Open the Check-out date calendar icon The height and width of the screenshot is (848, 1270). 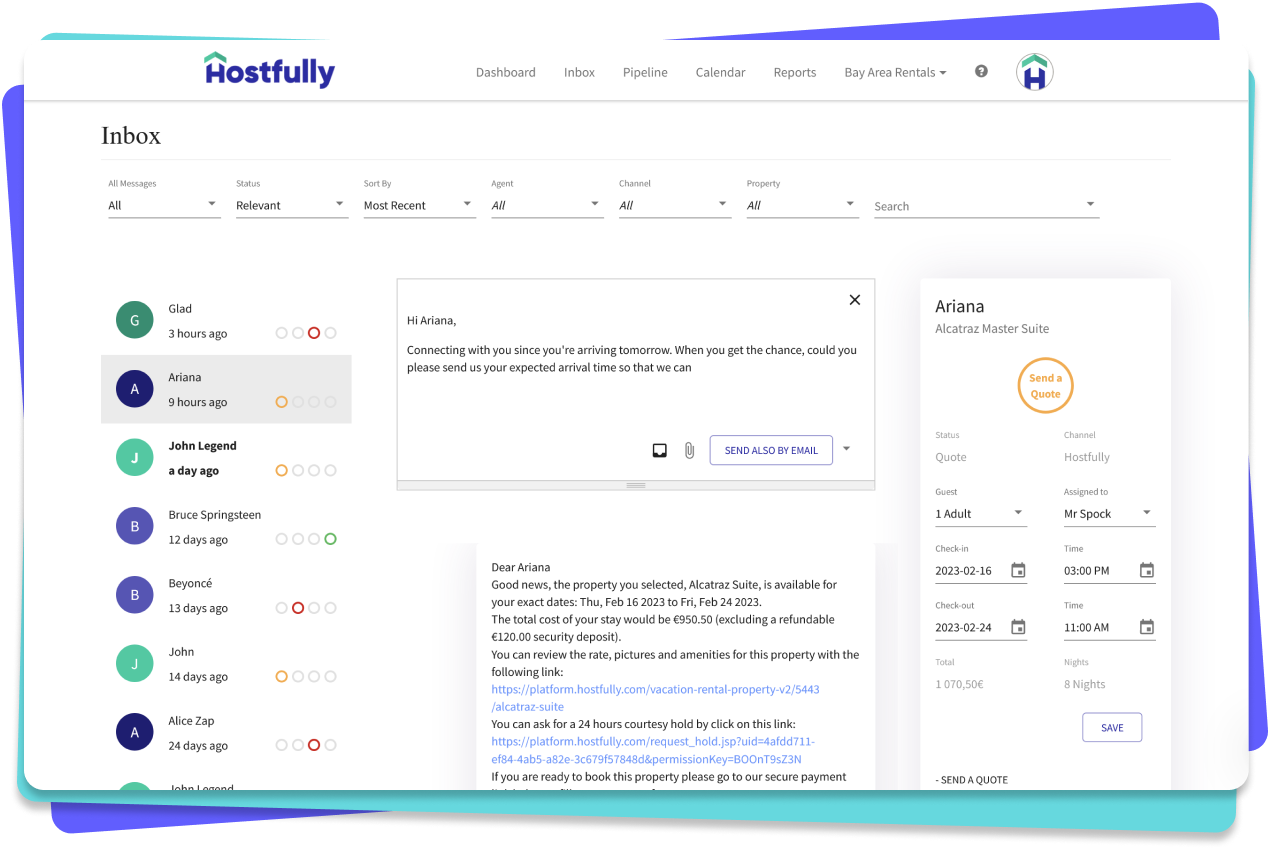tap(1018, 628)
